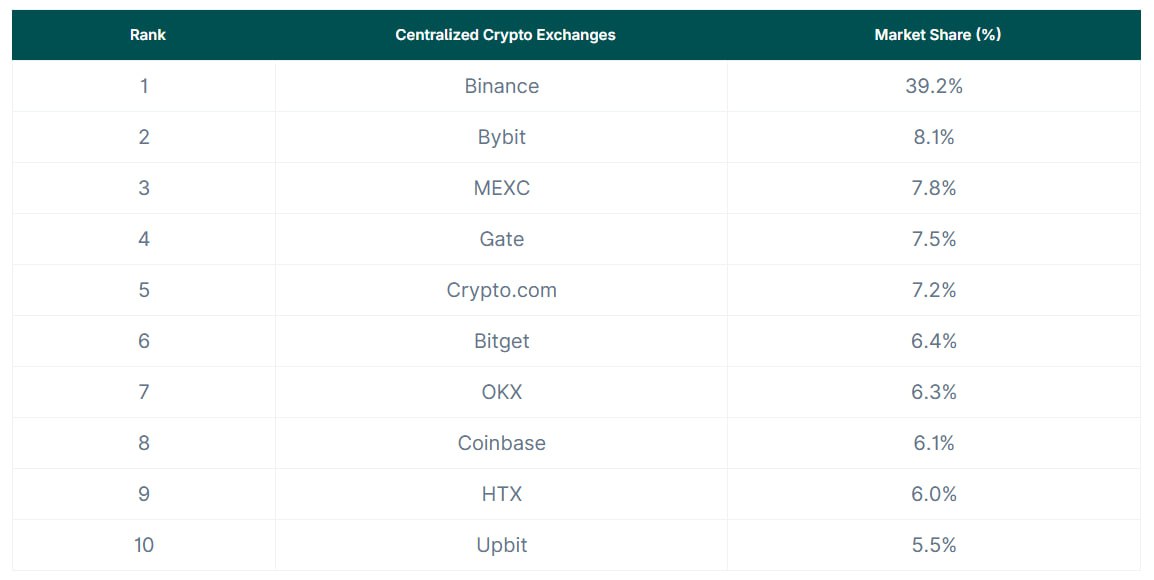Click the 39.2% market share value
This screenshot has height=580, width=1154.
[x=934, y=86]
